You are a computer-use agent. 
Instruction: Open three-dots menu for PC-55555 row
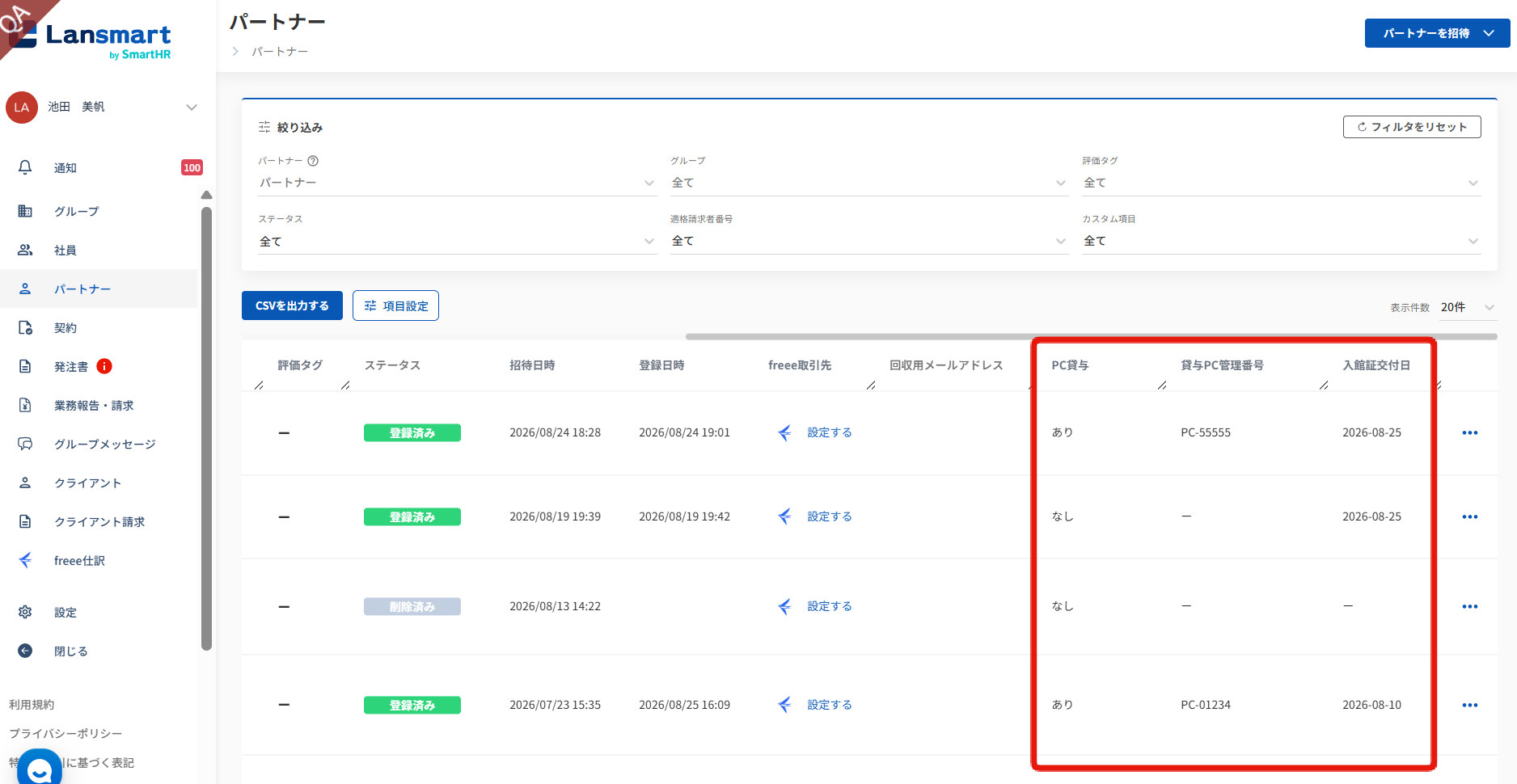(1469, 432)
